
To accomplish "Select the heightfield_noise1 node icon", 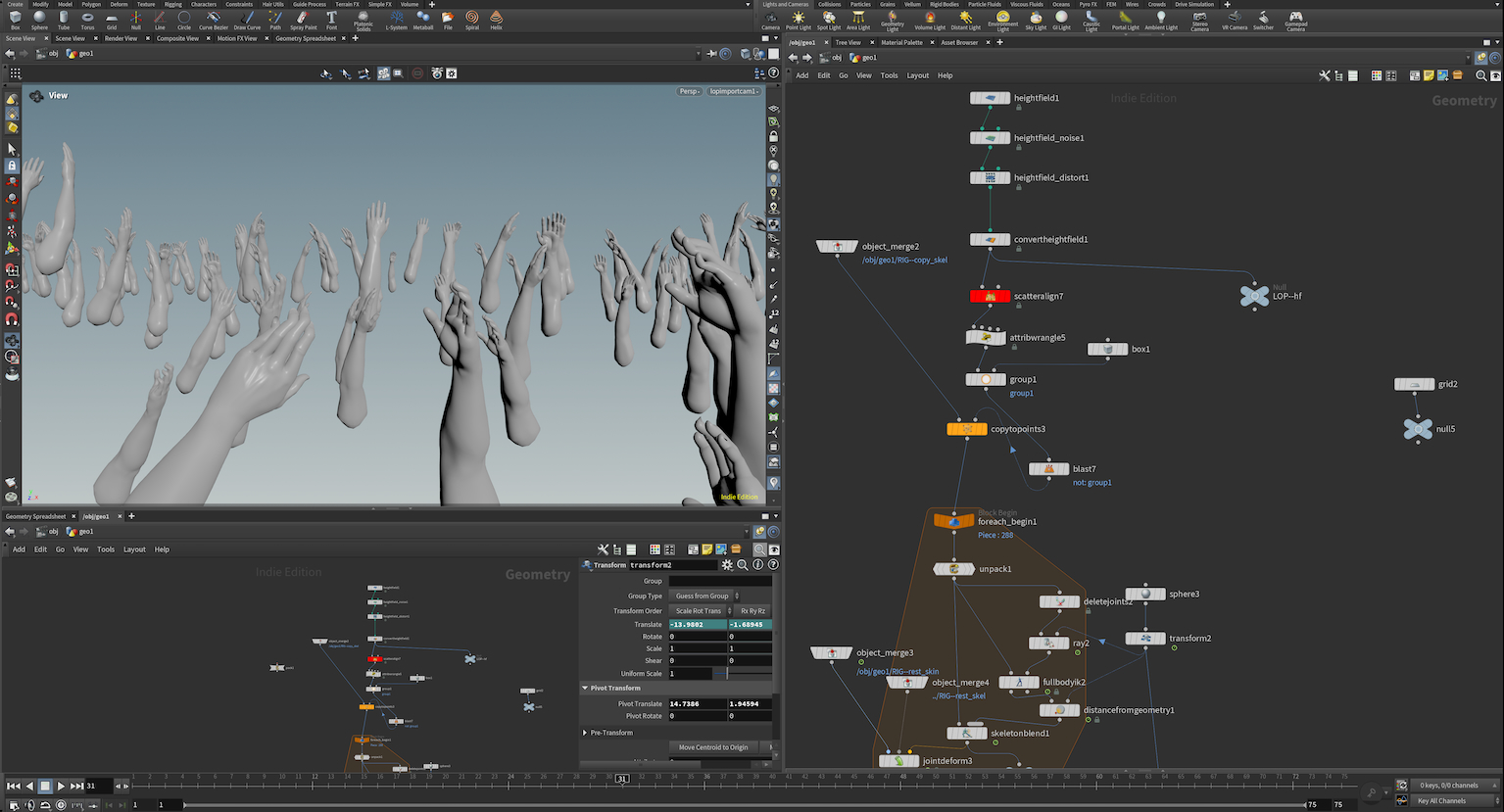I will click(x=990, y=138).
